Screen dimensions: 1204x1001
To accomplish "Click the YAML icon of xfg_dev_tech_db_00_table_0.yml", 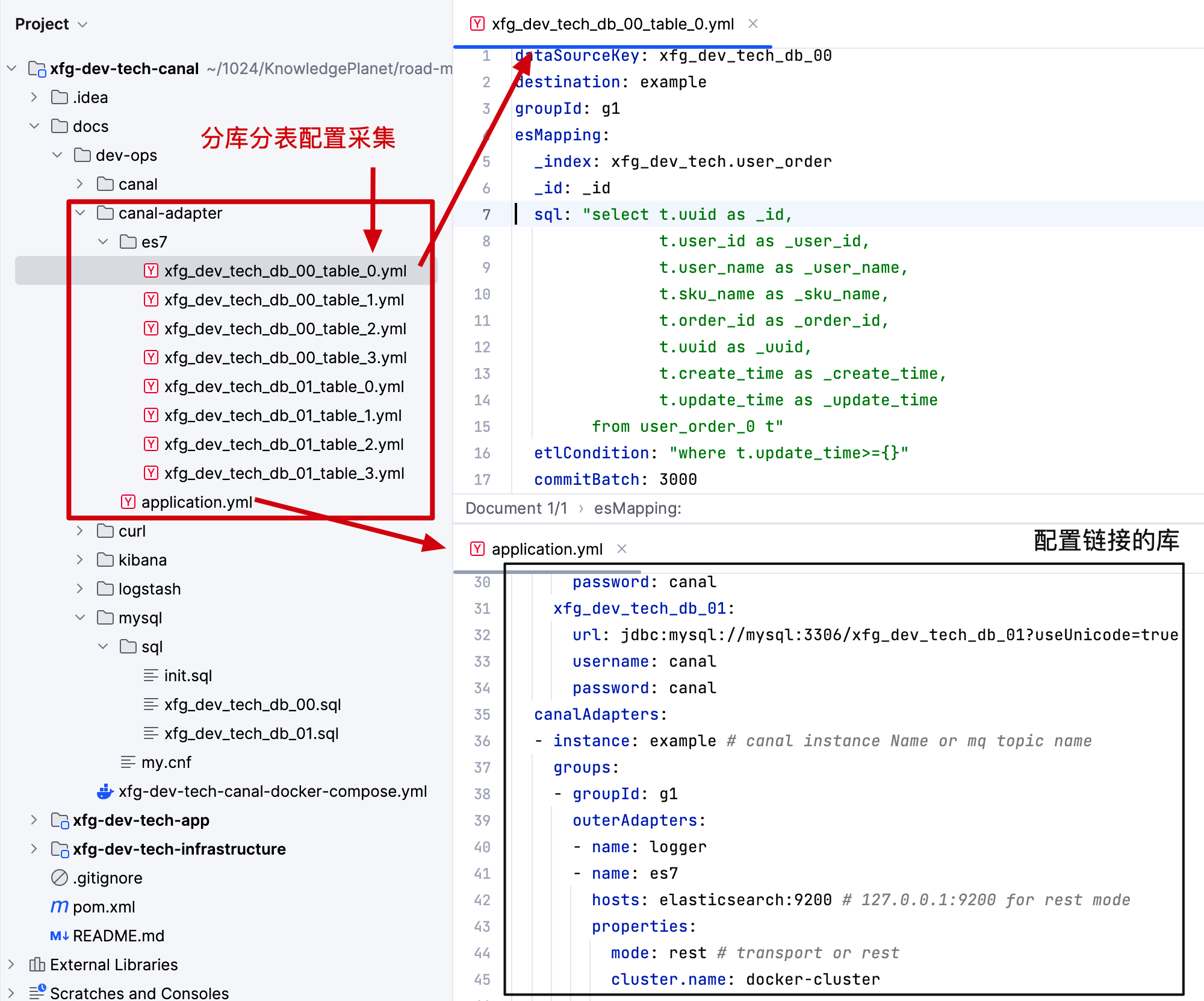I will [x=151, y=271].
